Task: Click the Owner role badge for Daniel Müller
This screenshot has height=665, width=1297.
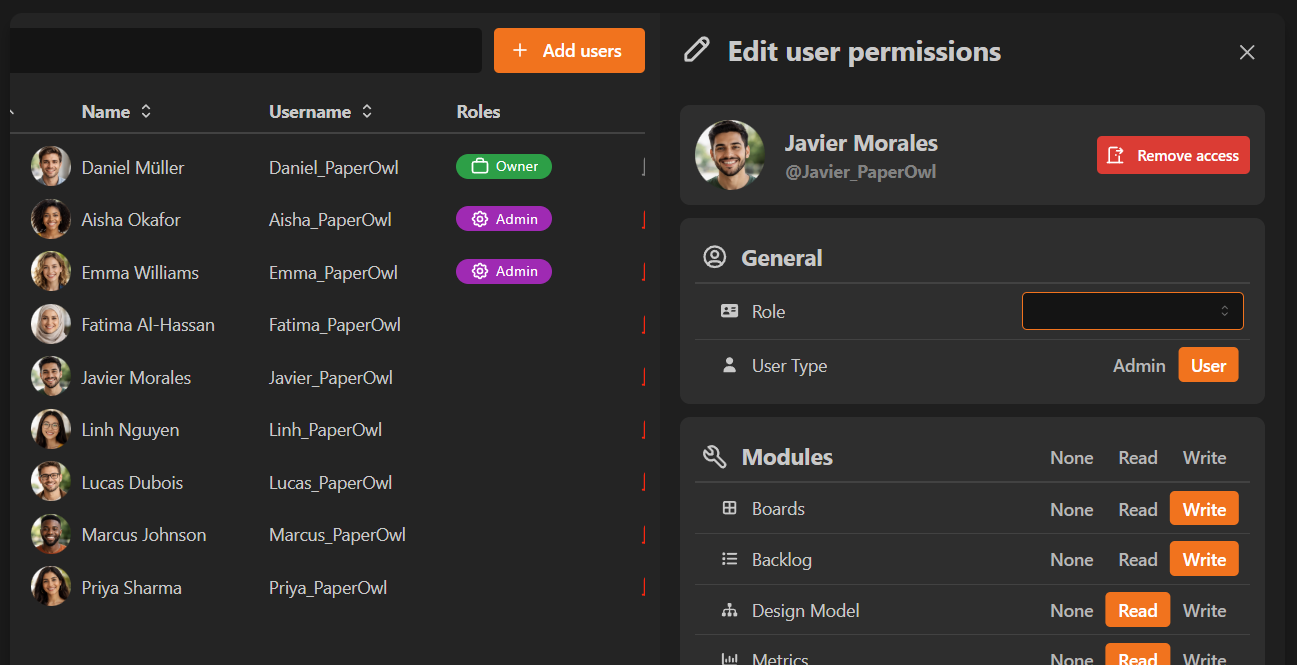Action: point(504,167)
